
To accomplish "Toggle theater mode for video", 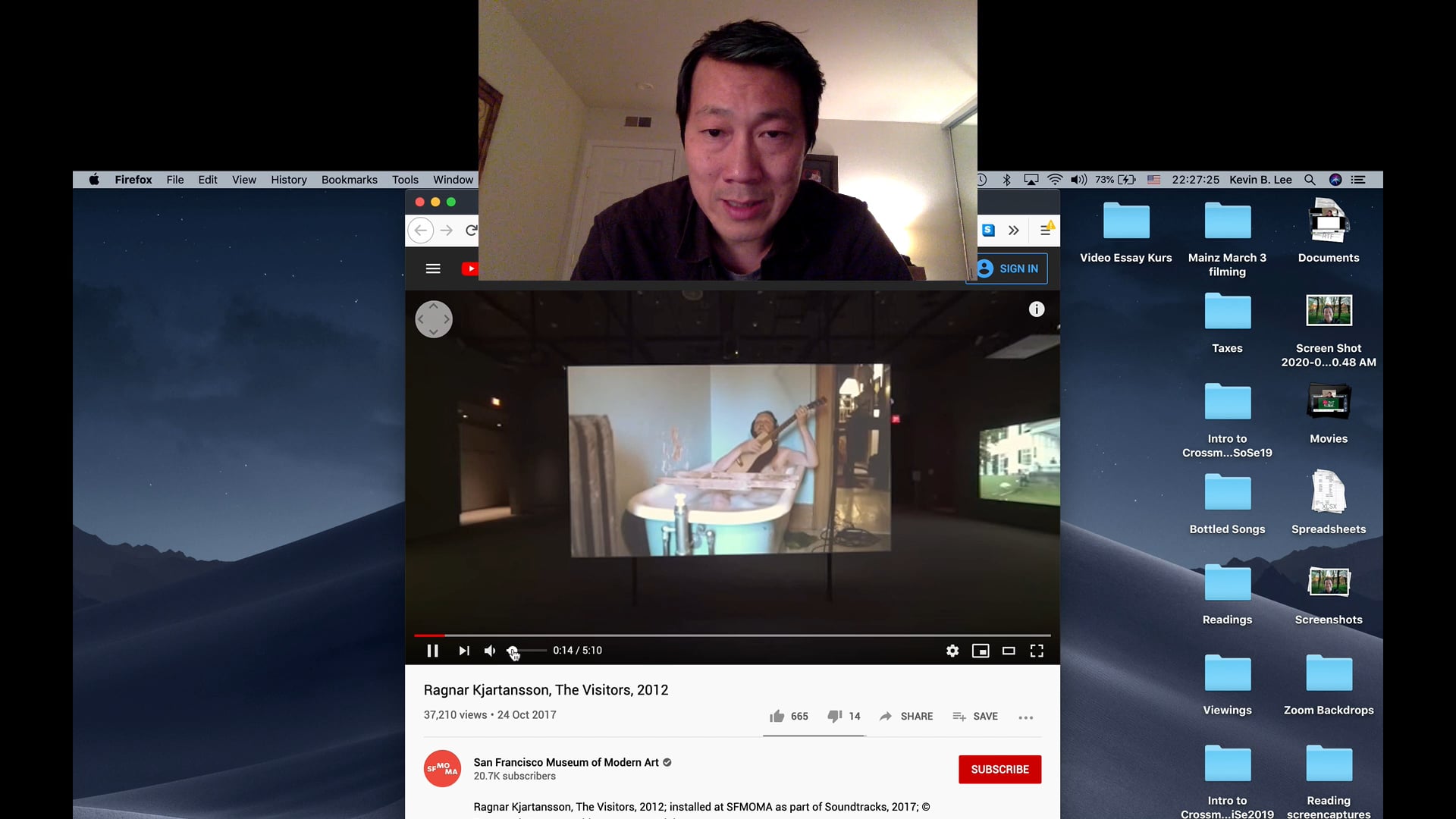I will 1008,650.
